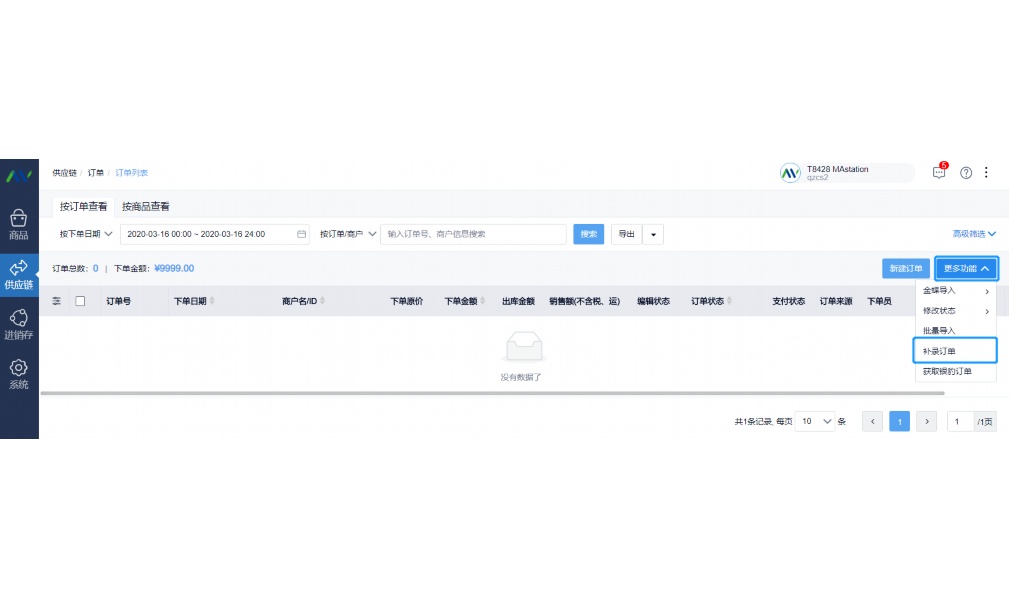
Task: Open the 按订单/商户 search type dropdown
Action: (x=348, y=233)
